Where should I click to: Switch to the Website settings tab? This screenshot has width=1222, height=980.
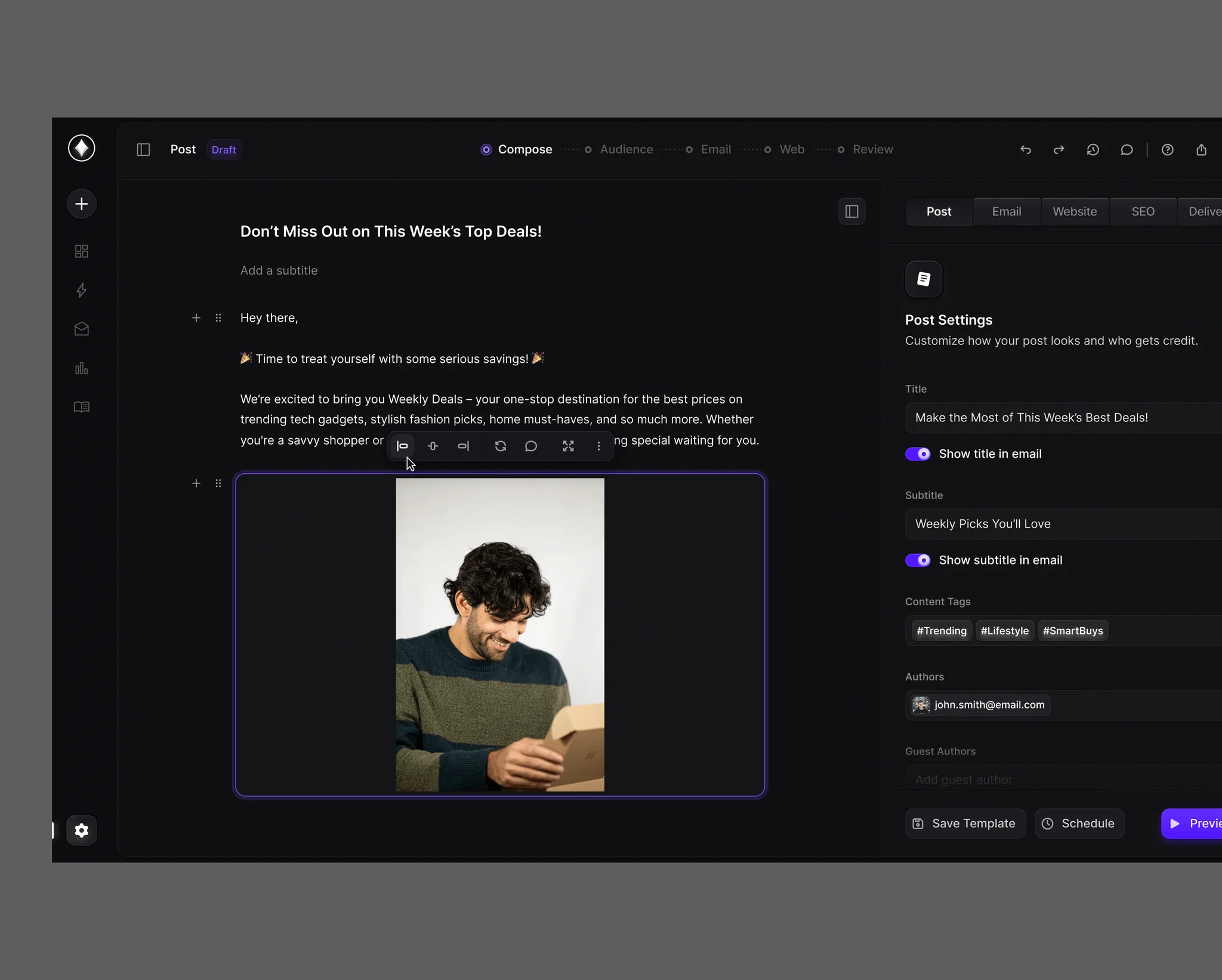(1075, 212)
